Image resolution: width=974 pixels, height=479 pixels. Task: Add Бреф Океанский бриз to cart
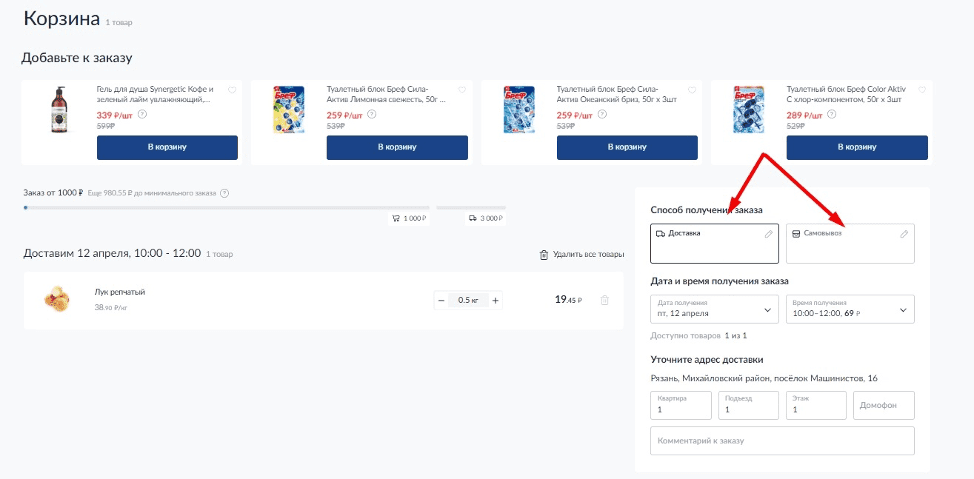point(627,147)
